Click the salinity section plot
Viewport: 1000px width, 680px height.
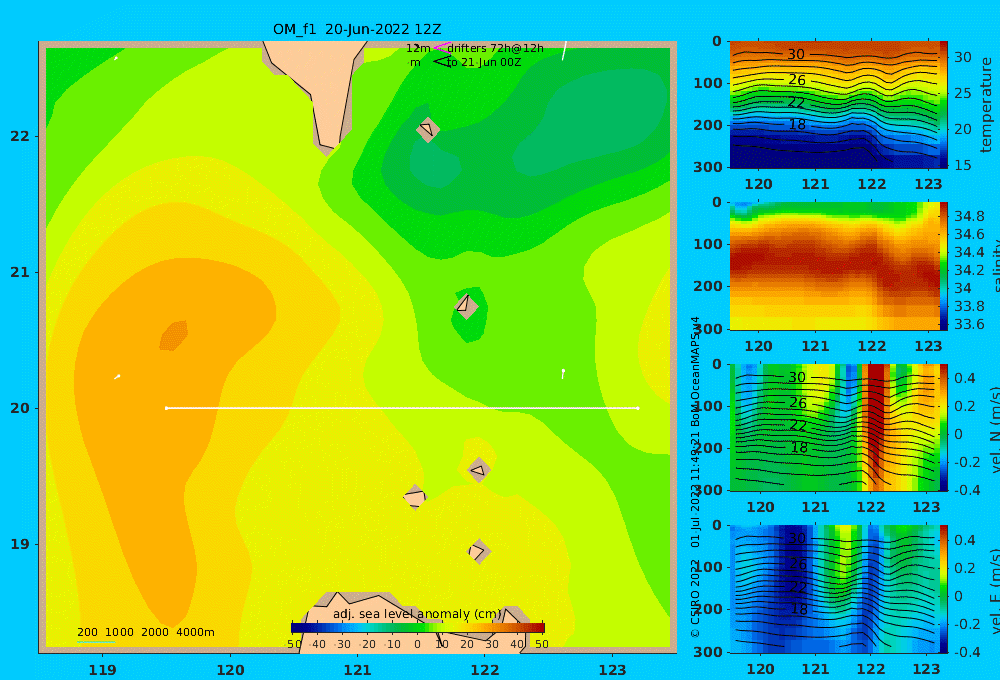[834, 266]
